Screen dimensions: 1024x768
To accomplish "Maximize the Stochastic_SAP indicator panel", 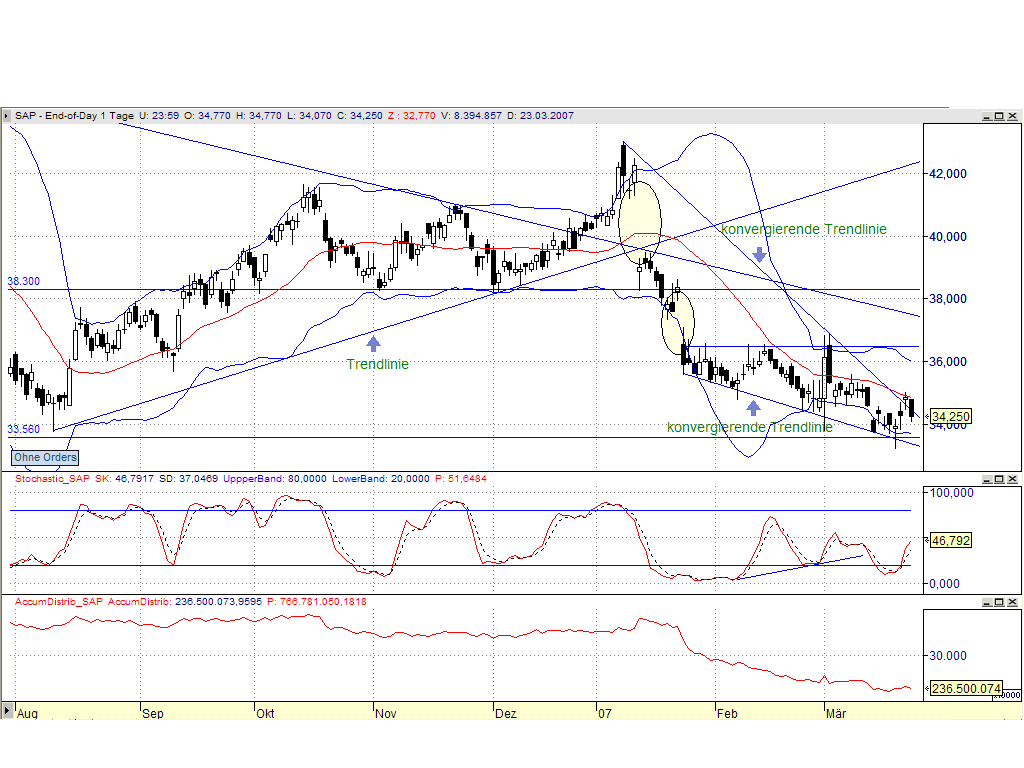I will 998,480.
